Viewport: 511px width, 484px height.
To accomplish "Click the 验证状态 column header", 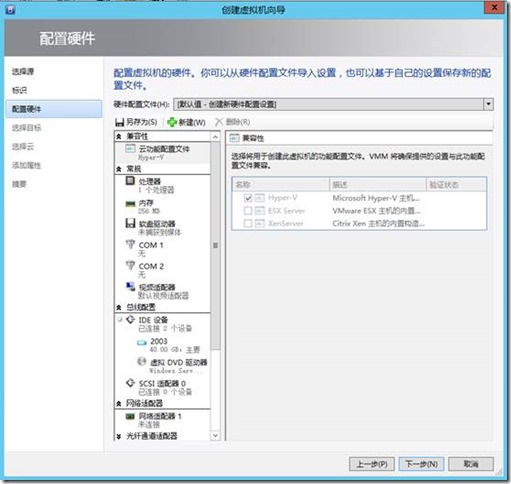I will (x=456, y=184).
